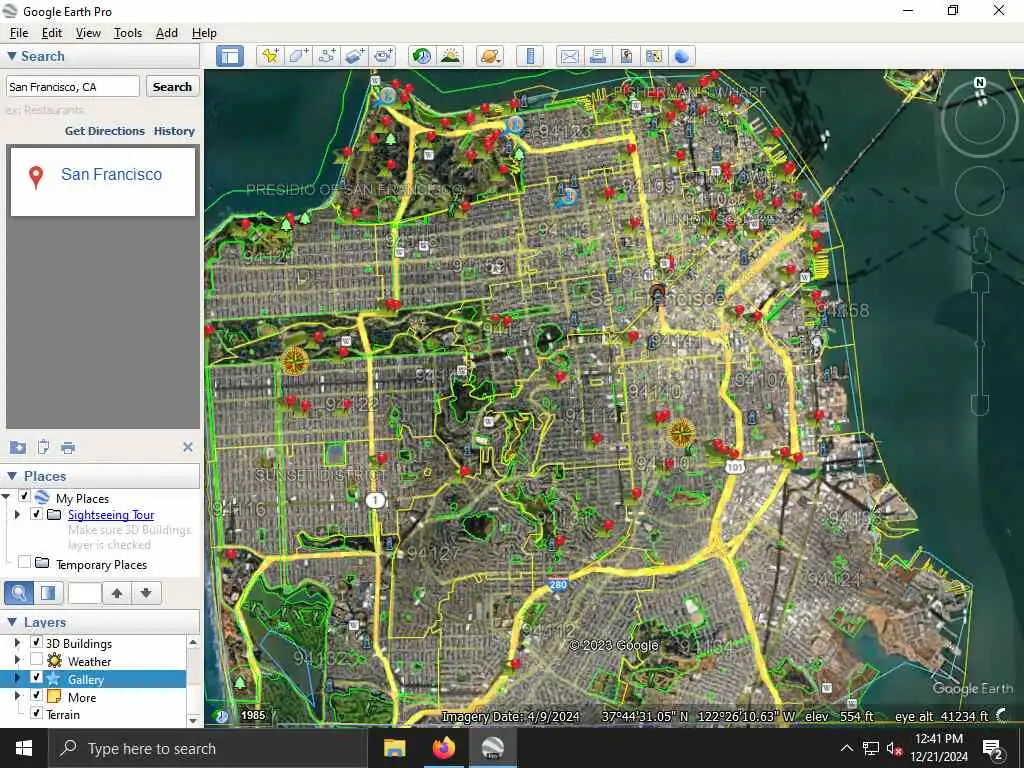1024x768 pixels.
Task: Open the planet switcher icon
Action: [x=490, y=56]
